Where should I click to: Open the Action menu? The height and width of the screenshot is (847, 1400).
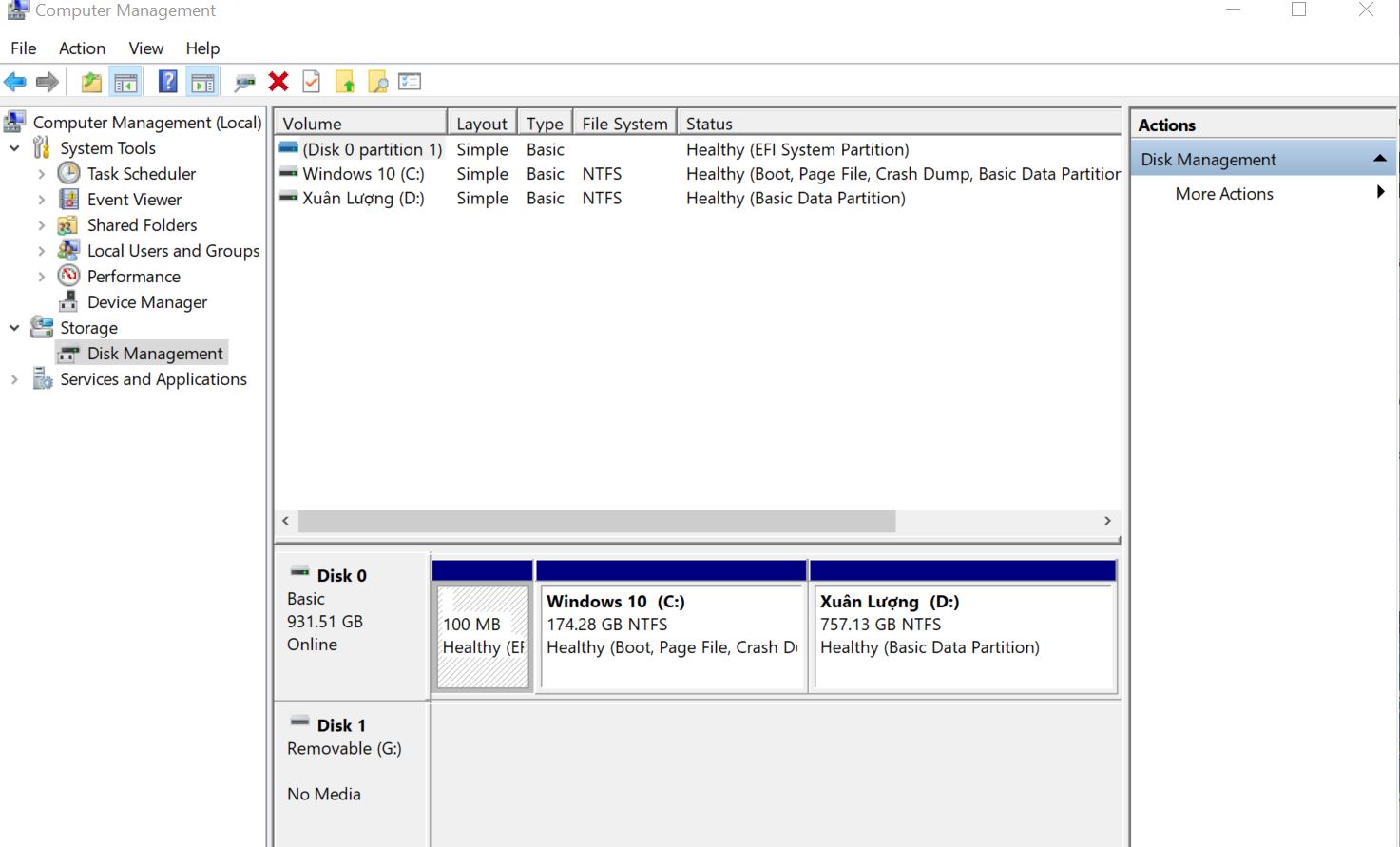tap(82, 48)
